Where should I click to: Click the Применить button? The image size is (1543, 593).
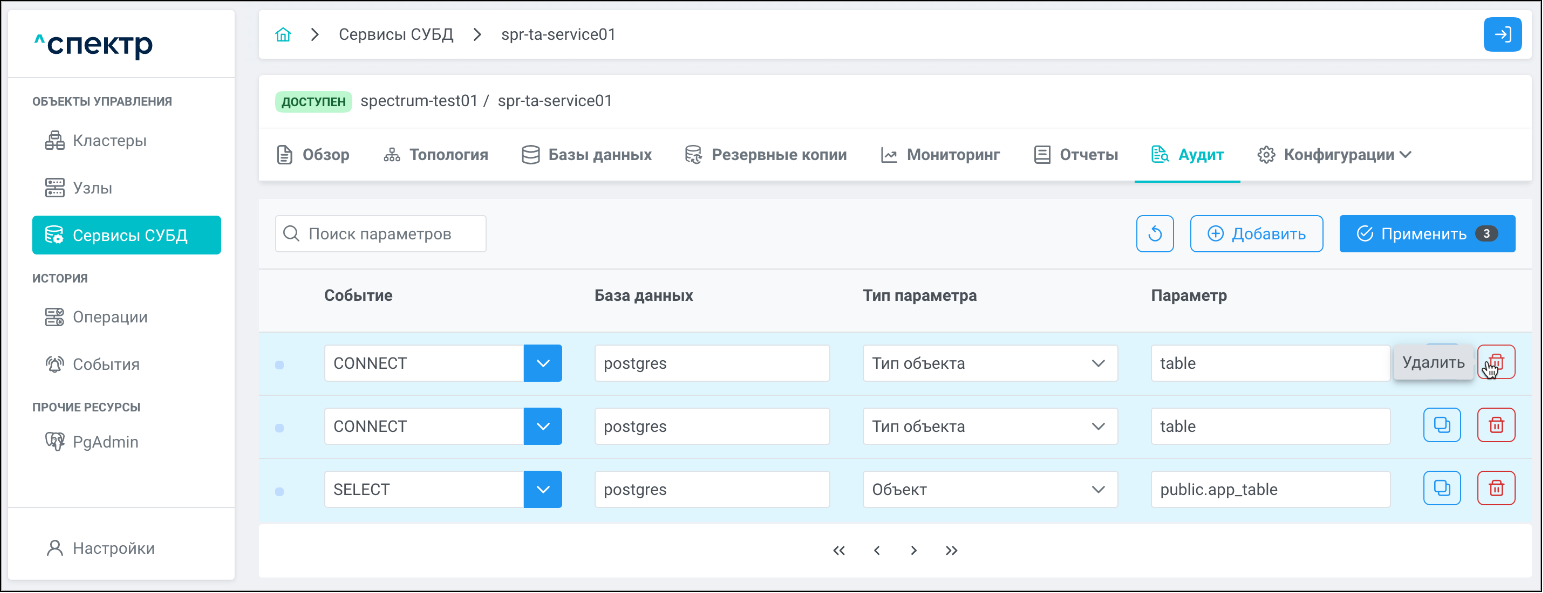(x=1427, y=234)
